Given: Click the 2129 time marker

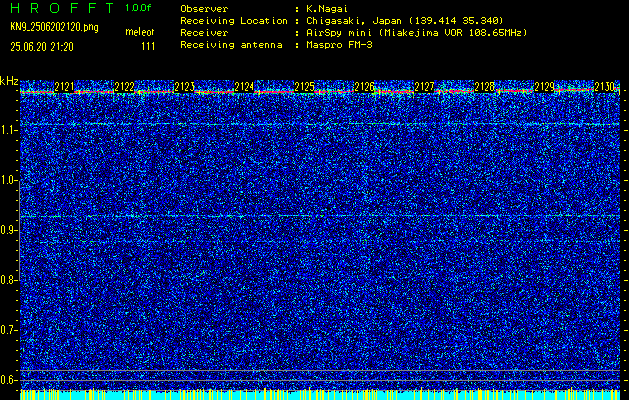Looking at the screenshot, I should point(544,87).
